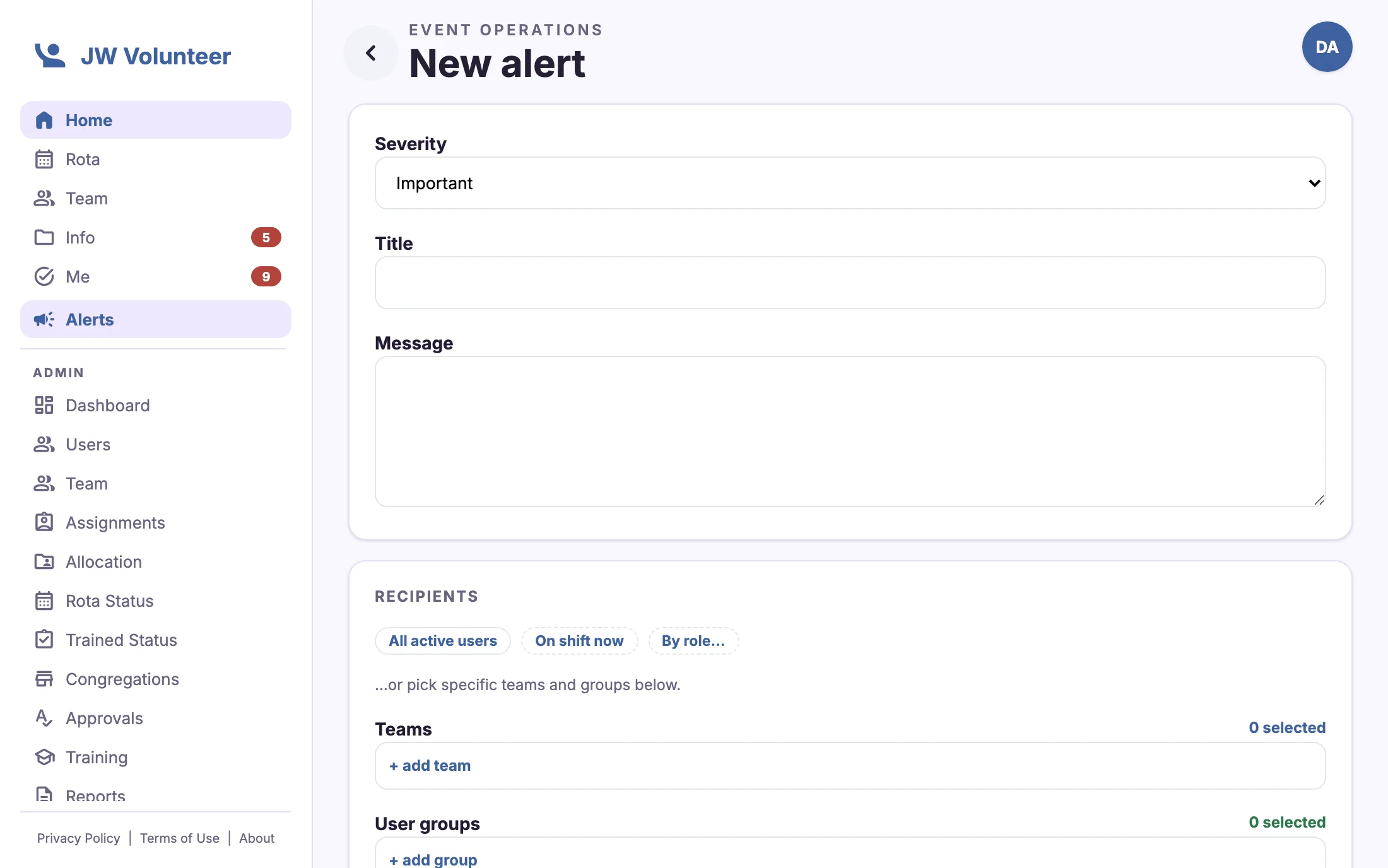The height and width of the screenshot is (868, 1388).
Task: Open the Info menu item
Action: [156, 237]
